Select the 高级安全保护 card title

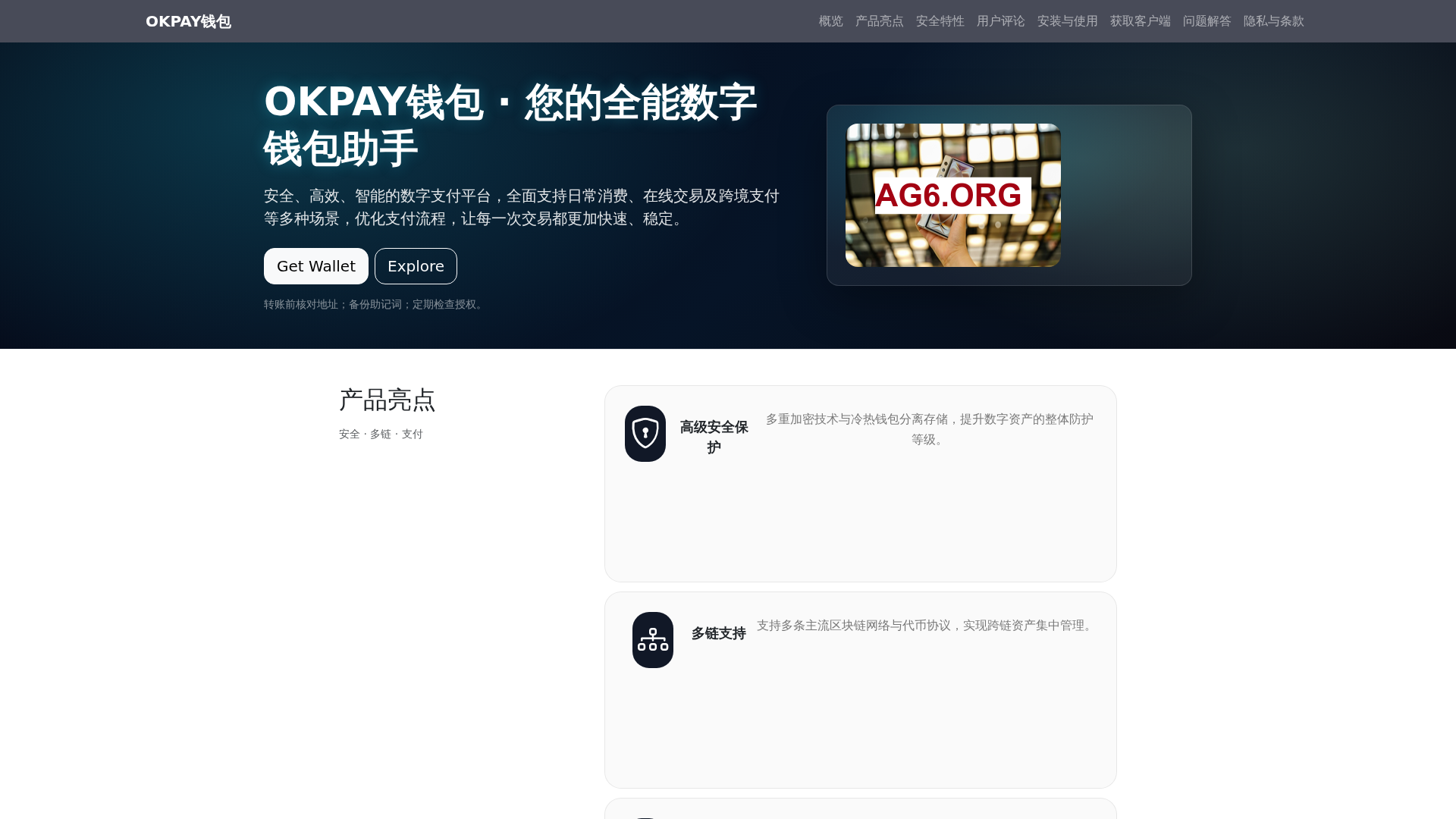click(714, 437)
